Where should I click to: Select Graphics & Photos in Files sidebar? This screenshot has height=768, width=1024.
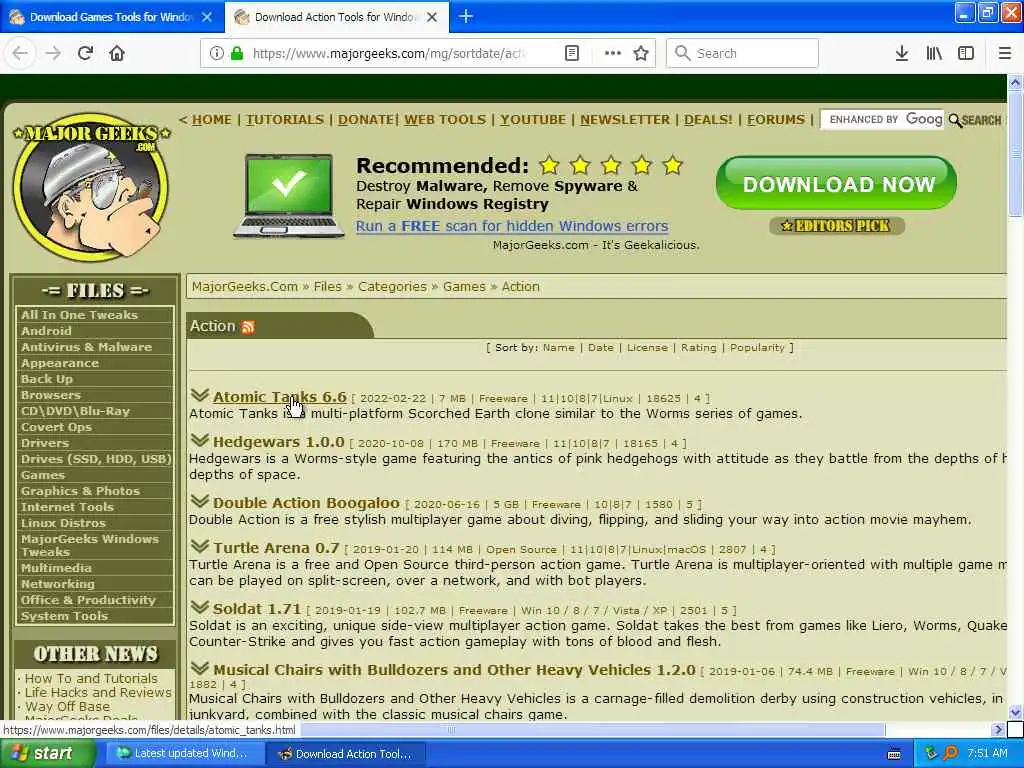click(80, 491)
